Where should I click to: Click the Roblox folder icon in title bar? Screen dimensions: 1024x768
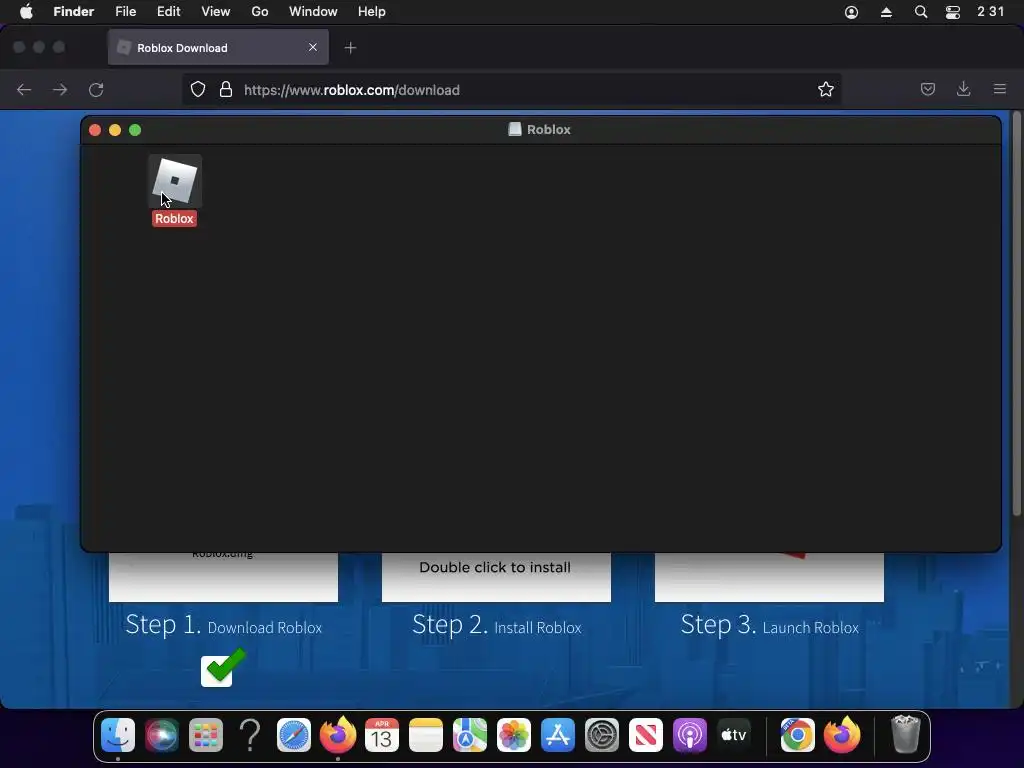(515, 129)
